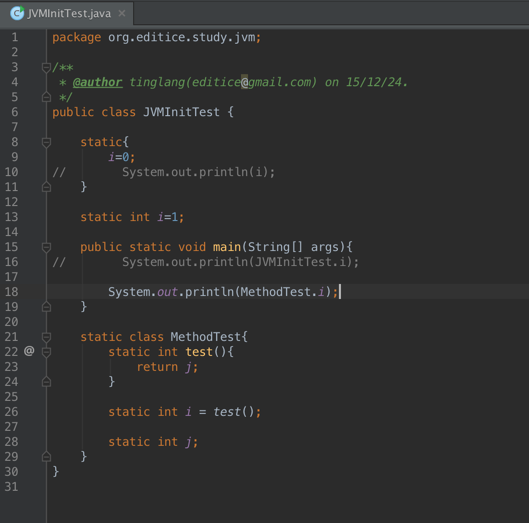Click the @ gutter icon on line 22

pyautogui.click(x=29, y=351)
